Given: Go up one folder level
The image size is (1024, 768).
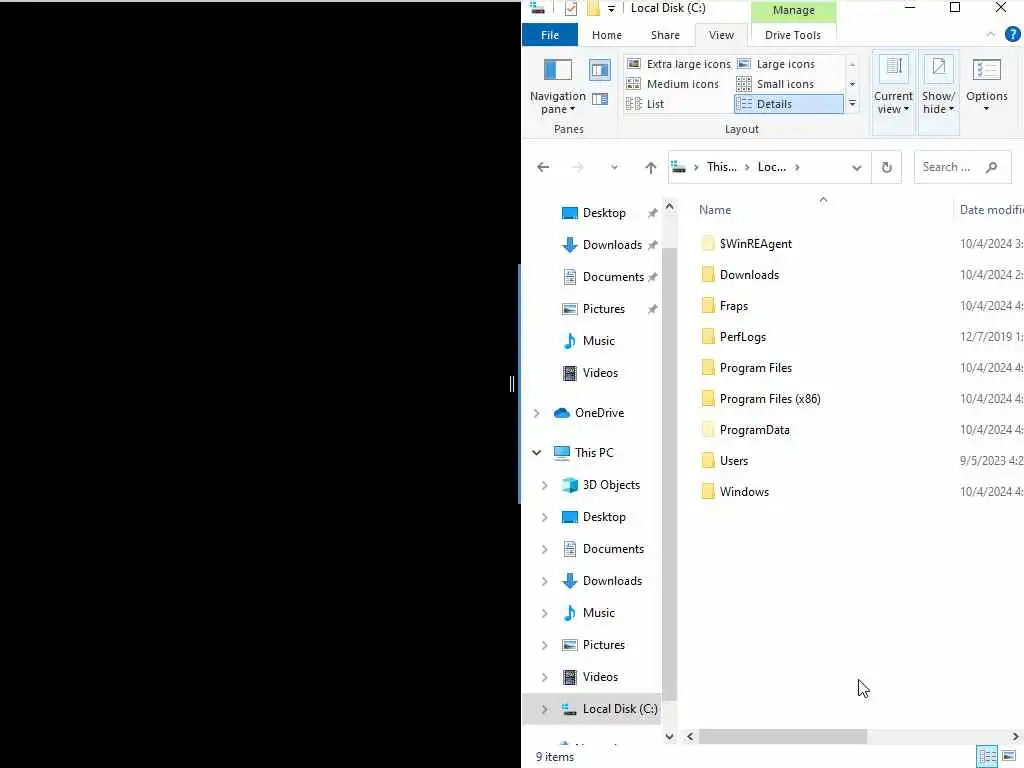Looking at the screenshot, I should click(650, 168).
